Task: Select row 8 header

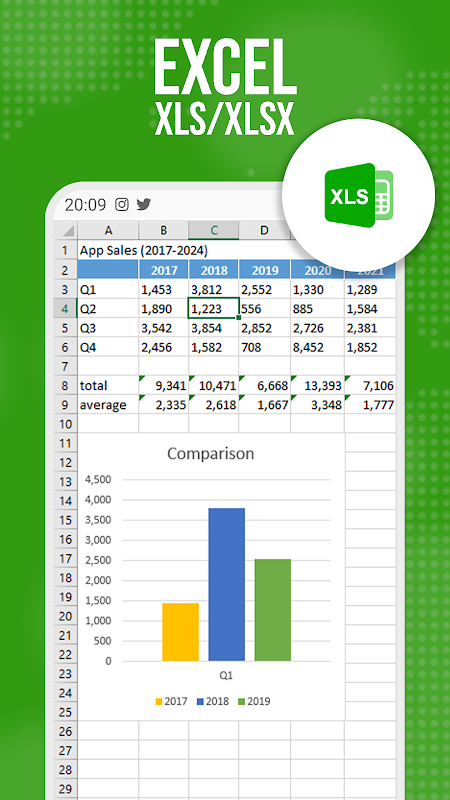Action: (x=65, y=385)
